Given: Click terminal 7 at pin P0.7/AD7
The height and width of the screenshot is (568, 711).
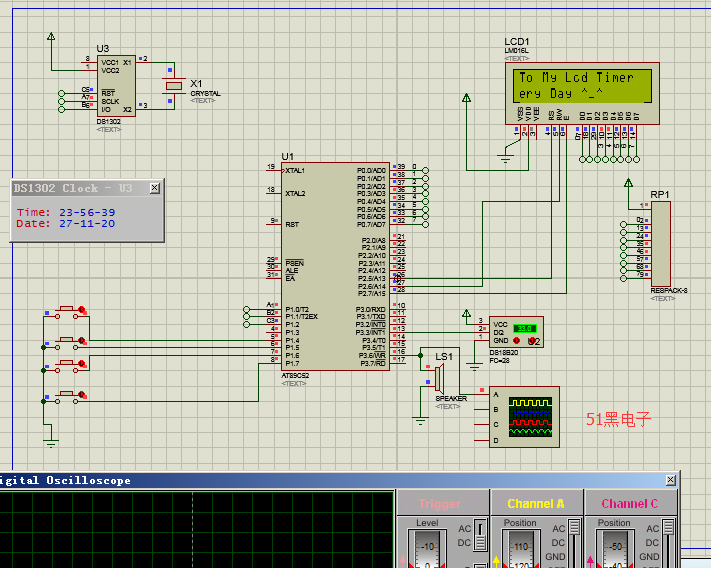Looking at the screenshot, I should [425, 224].
